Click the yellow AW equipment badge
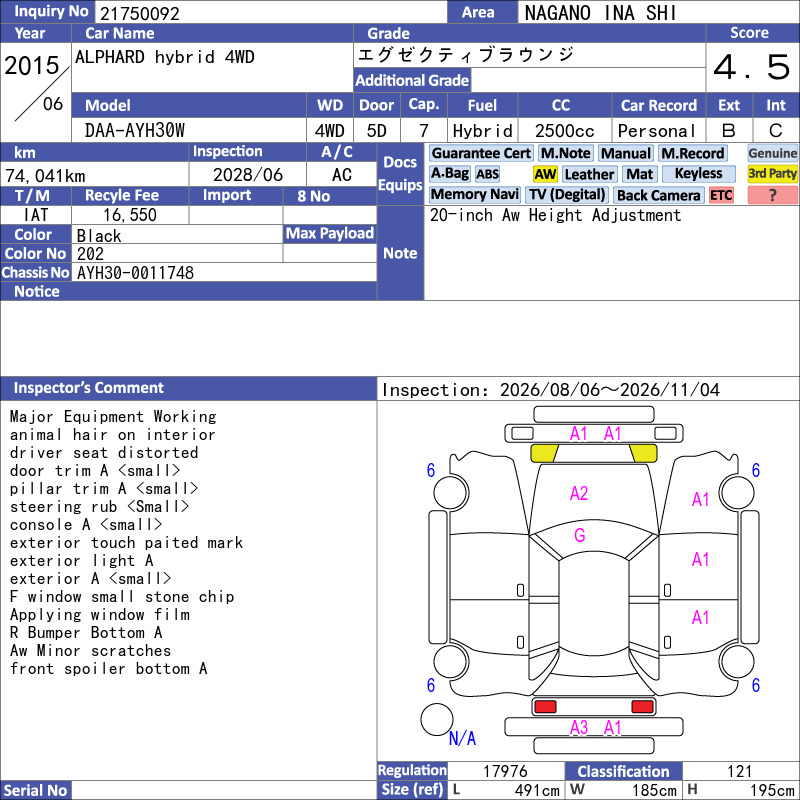The width and height of the screenshot is (800, 800). 545,174
